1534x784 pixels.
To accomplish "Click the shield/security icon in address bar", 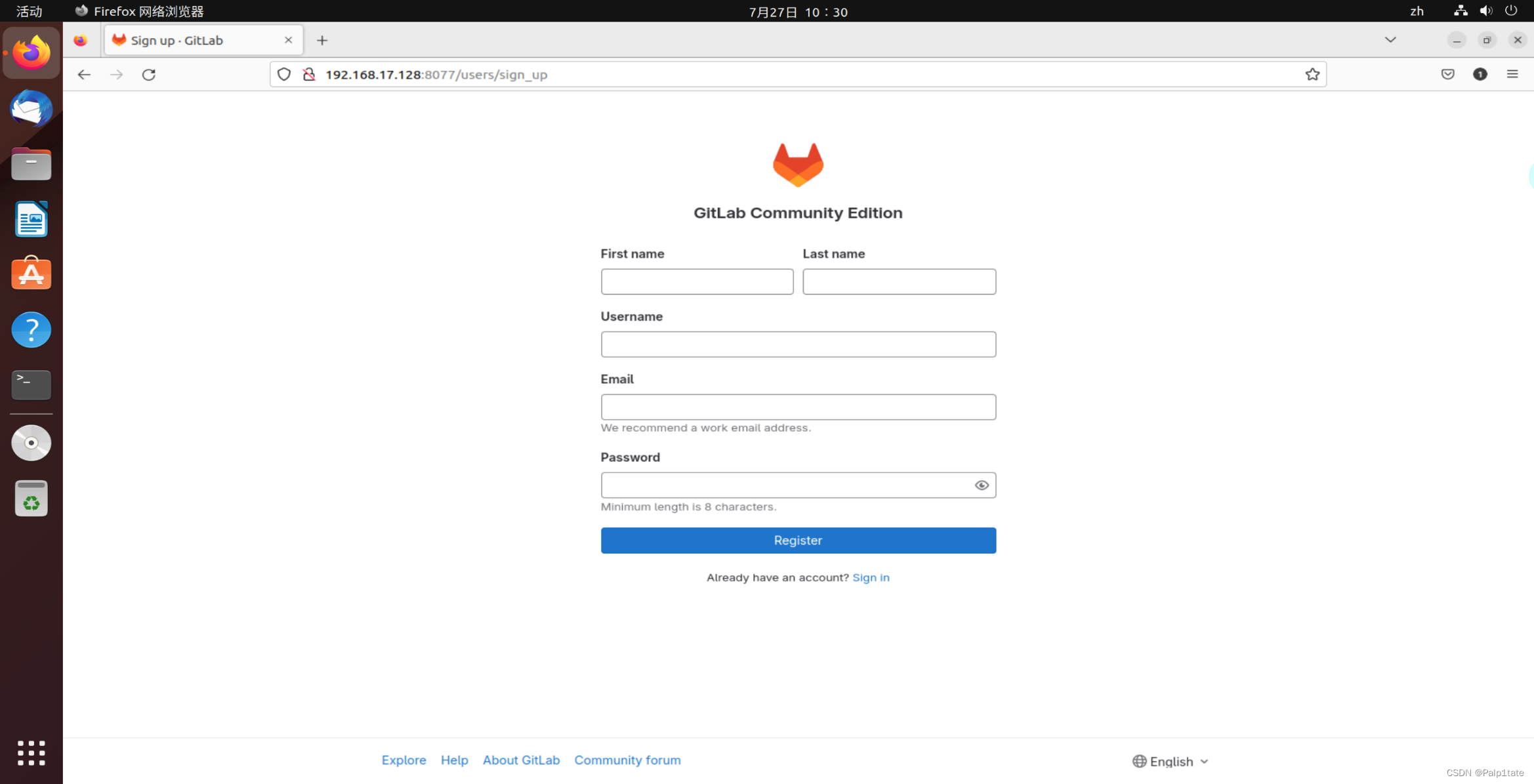I will 285,74.
